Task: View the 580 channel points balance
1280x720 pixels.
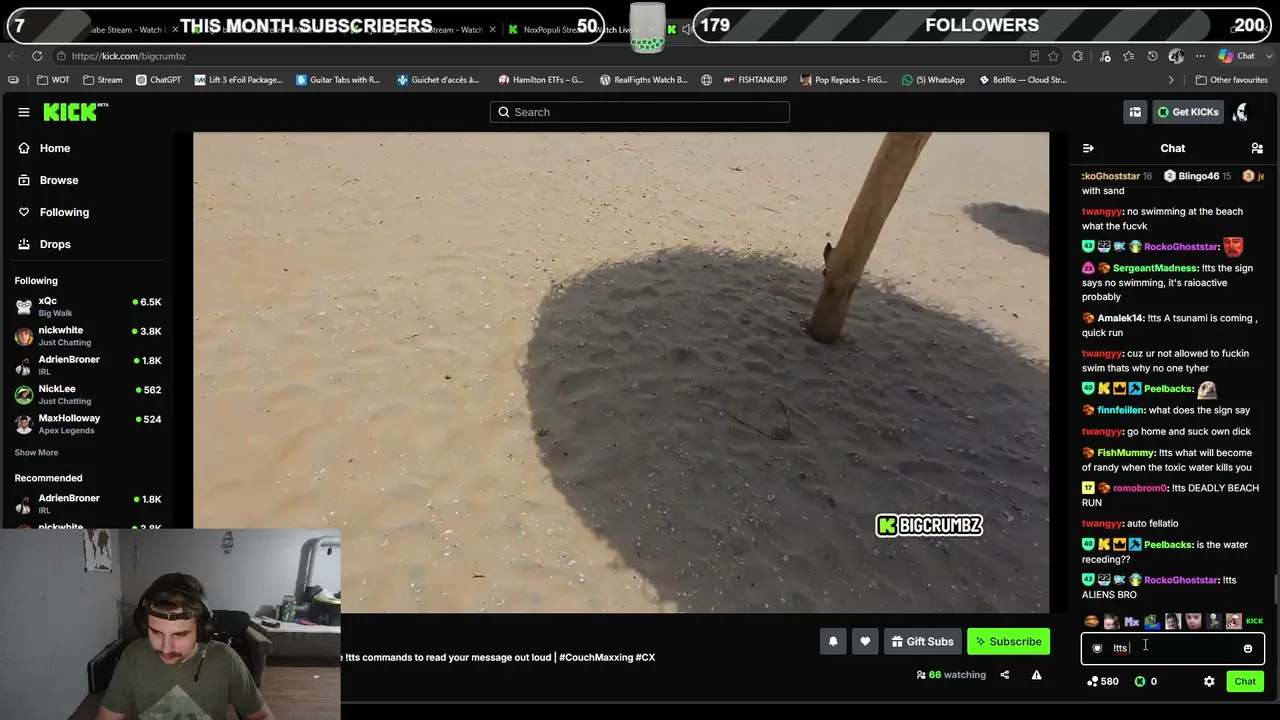Action: point(1103,681)
